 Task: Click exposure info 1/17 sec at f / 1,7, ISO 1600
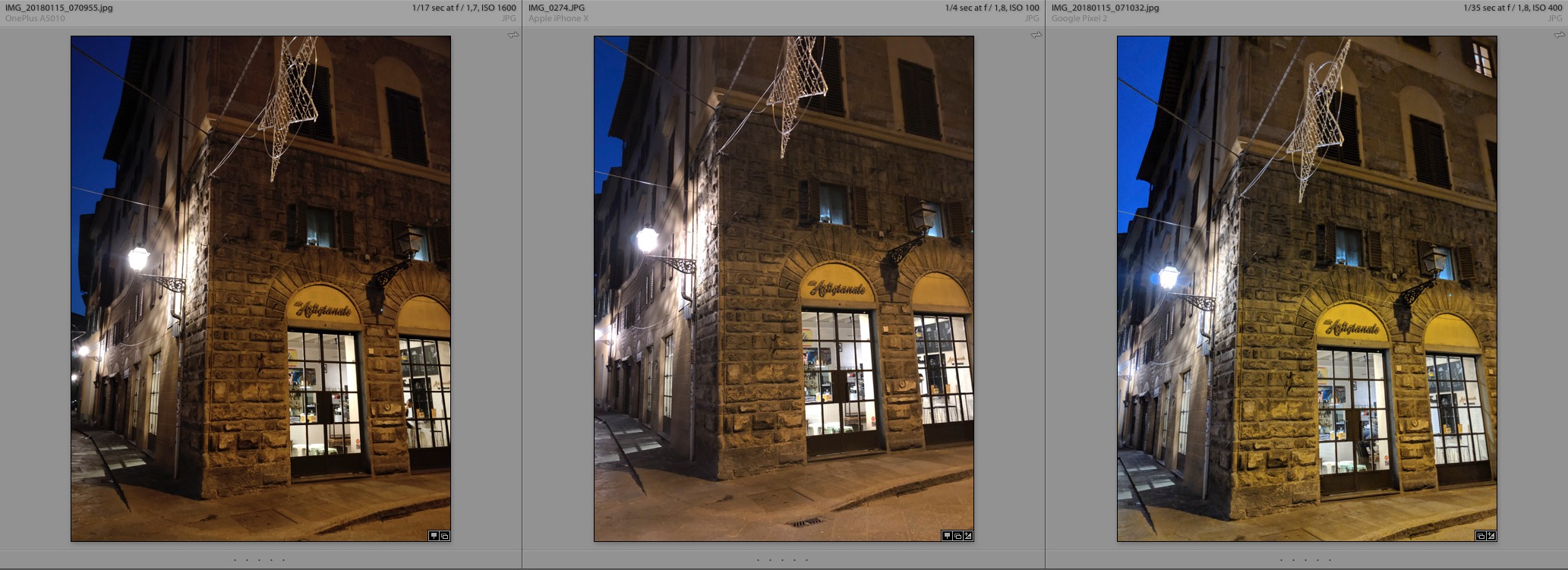coord(464,8)
